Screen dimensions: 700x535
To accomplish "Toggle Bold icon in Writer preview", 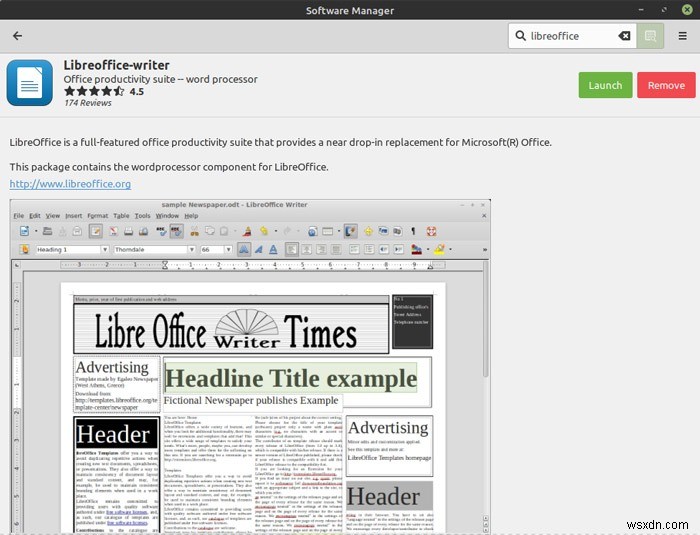I will tap(244, 250).
